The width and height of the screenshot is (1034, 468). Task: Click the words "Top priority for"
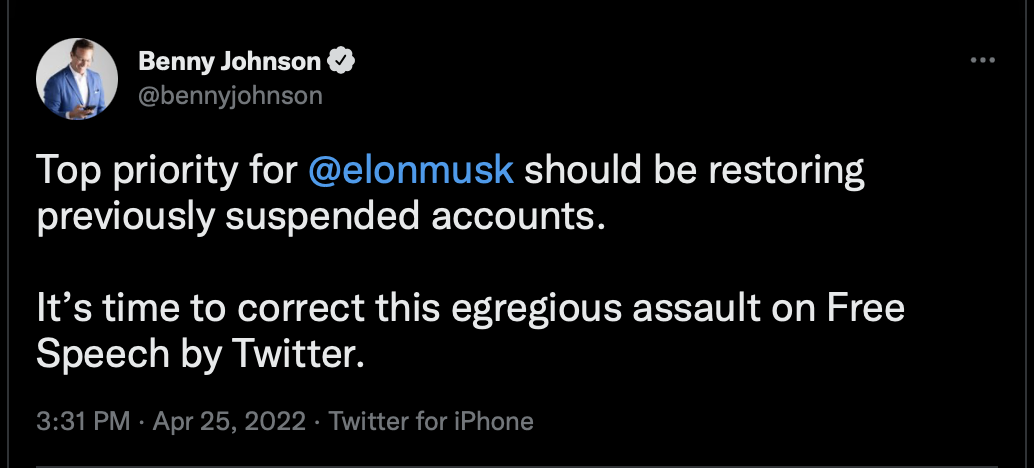[167, 171]
